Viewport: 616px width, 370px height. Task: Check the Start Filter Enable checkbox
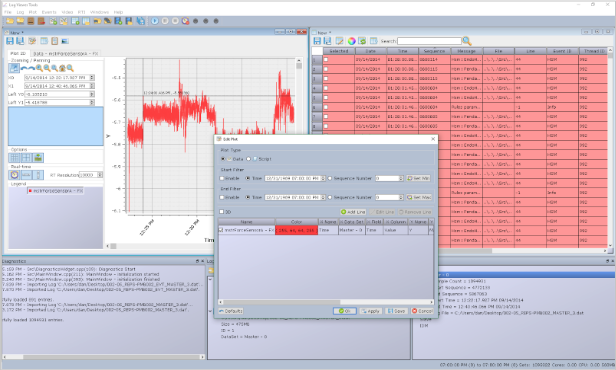point(222,178)
